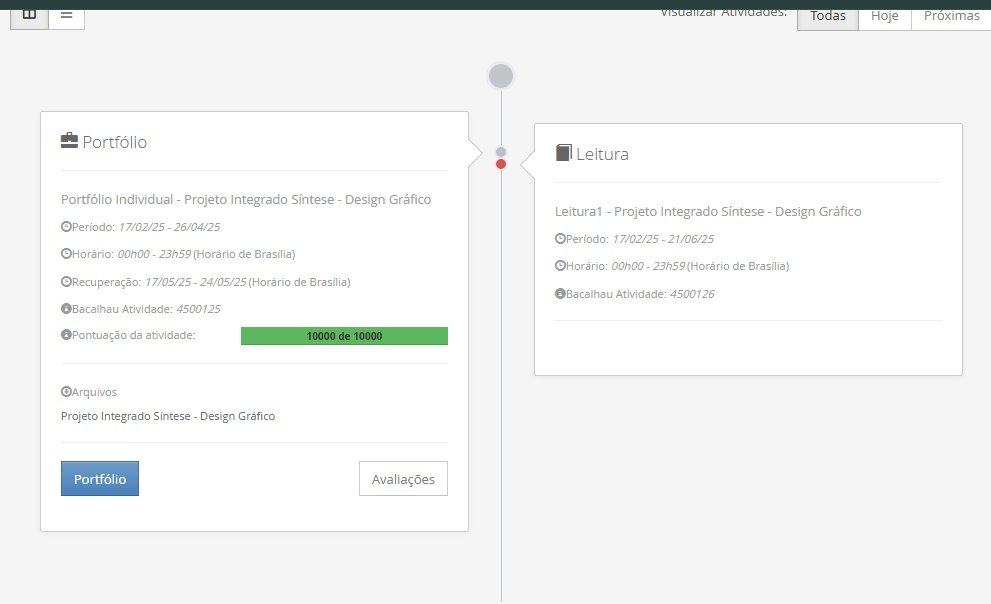
Task: Click info icon next to Bacalhau Atividade 4500125
Action: (66, 309)
